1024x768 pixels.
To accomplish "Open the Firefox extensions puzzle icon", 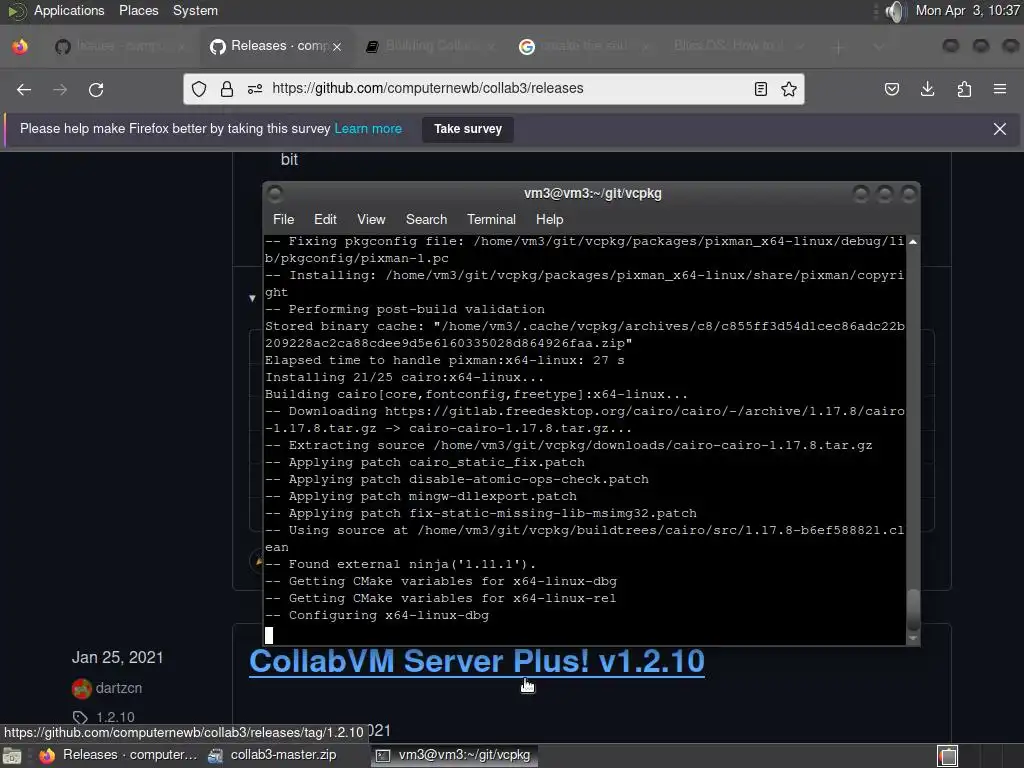I will [x=964, y=89].
